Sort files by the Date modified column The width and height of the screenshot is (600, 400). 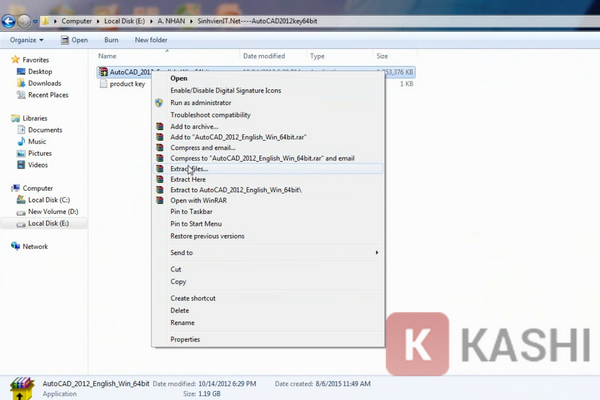[x=264, y=56]
